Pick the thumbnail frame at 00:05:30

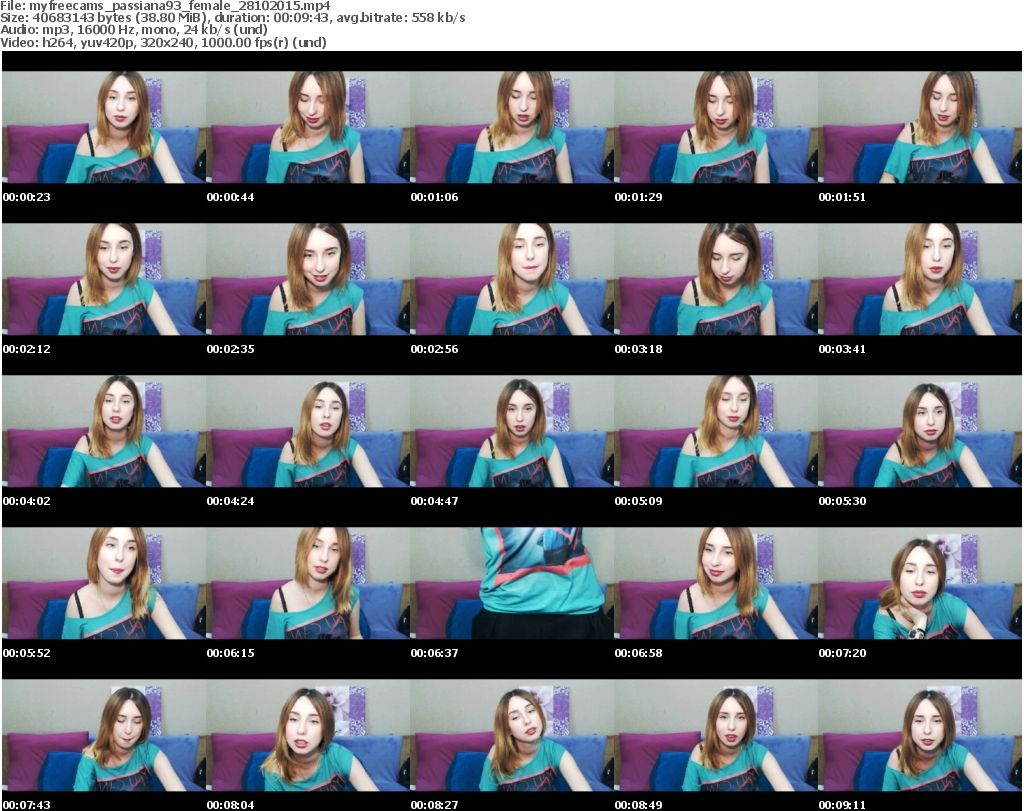click(920, 432)
